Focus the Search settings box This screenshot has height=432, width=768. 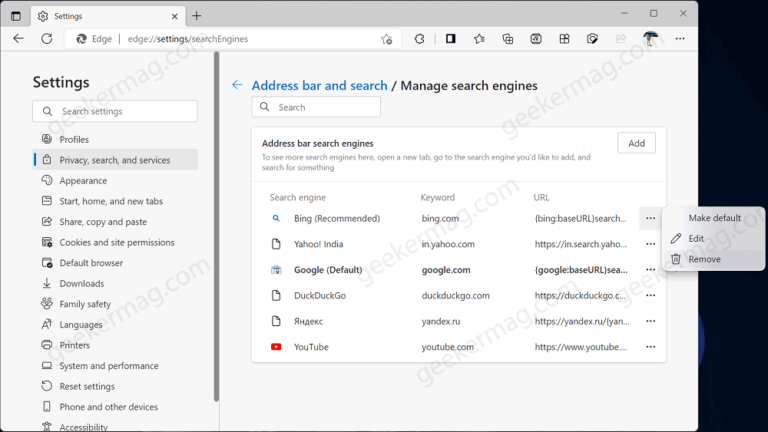click(x=115, y=111)
